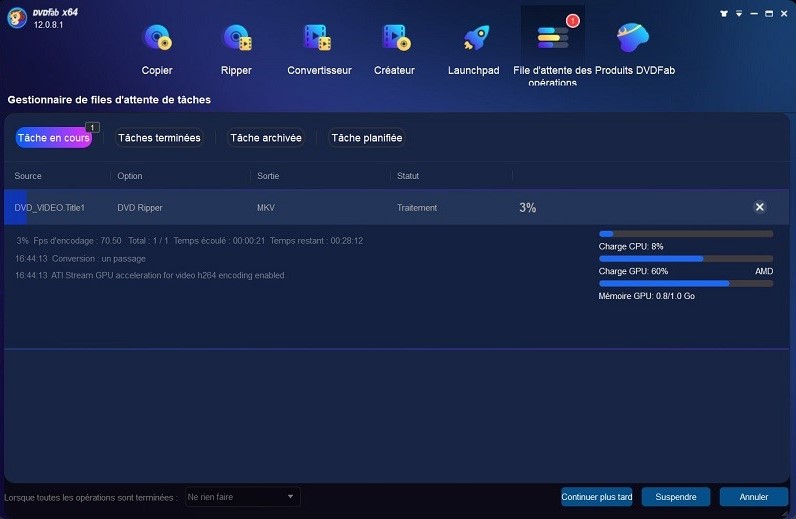Click the 'Charge CPU: 8%' label
796x519 pixels.
[x=631, y=246]
